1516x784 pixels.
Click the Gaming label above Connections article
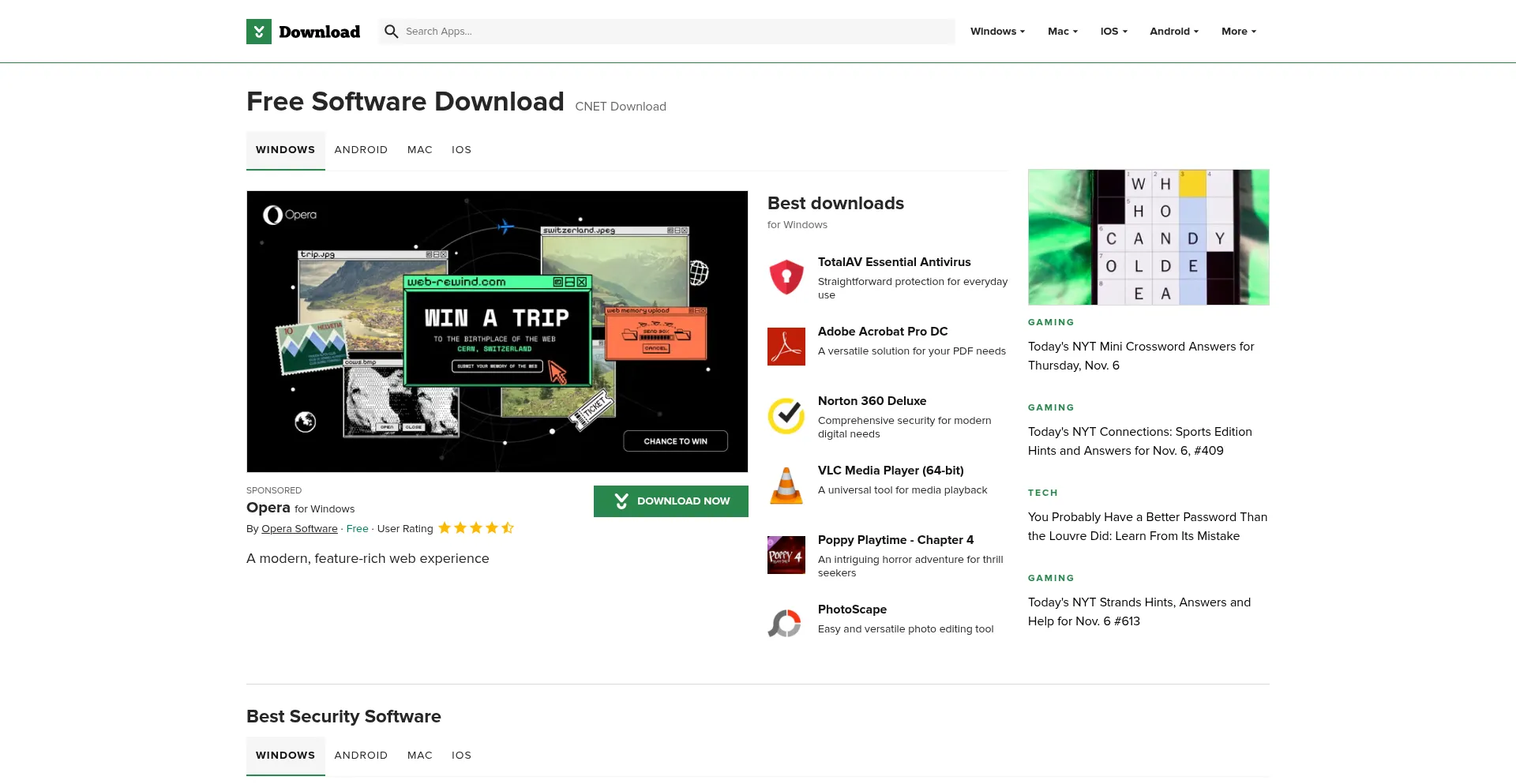pos(1051,407)
